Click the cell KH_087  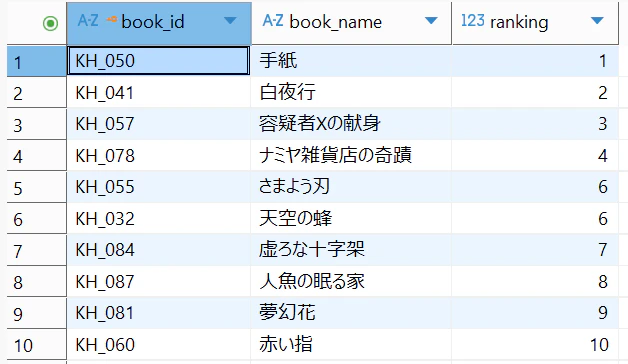pyautogui.click(x=159, y=282)
